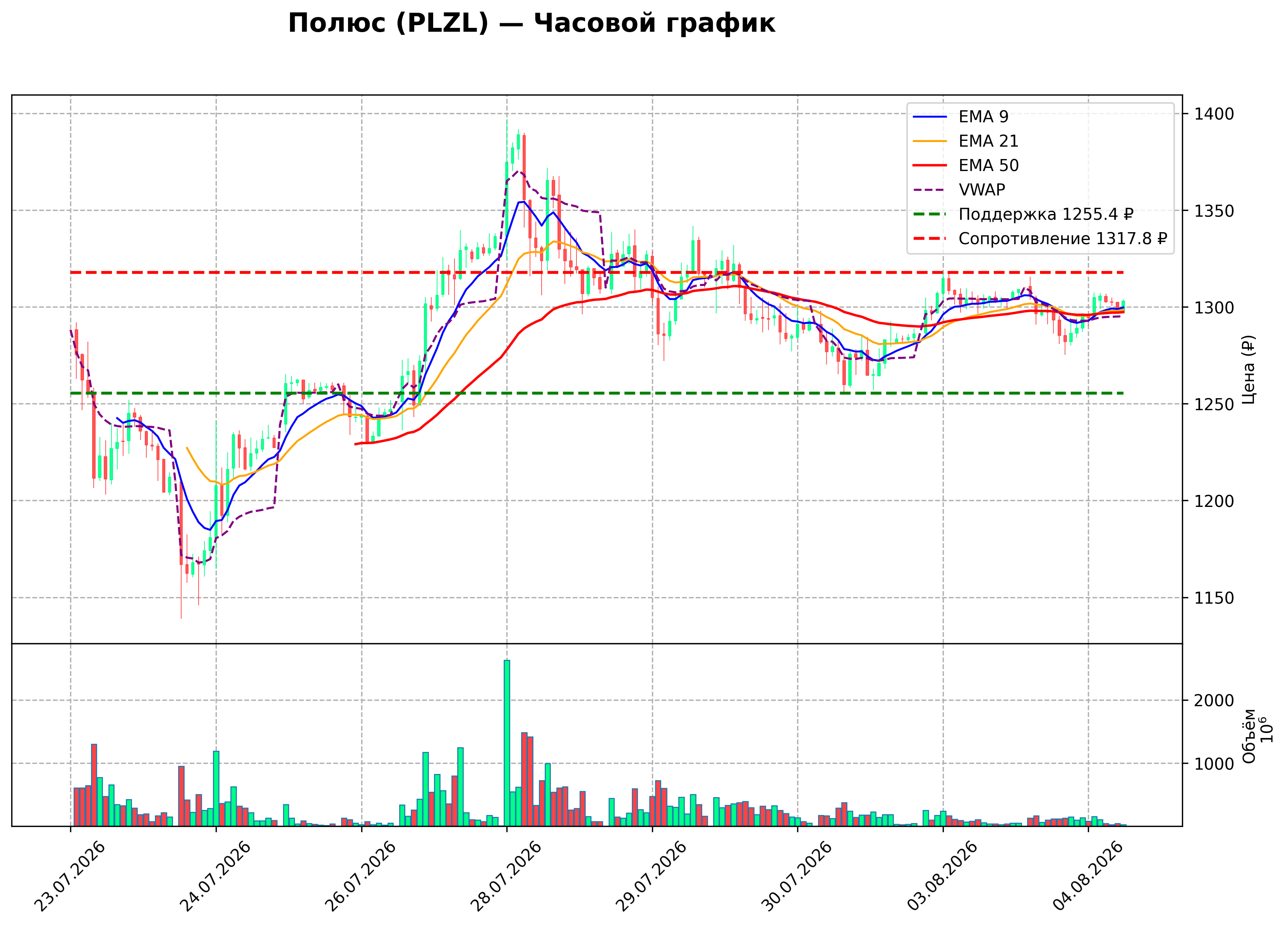Click the orange EMA 21 line sample in legend

[930, 141]
